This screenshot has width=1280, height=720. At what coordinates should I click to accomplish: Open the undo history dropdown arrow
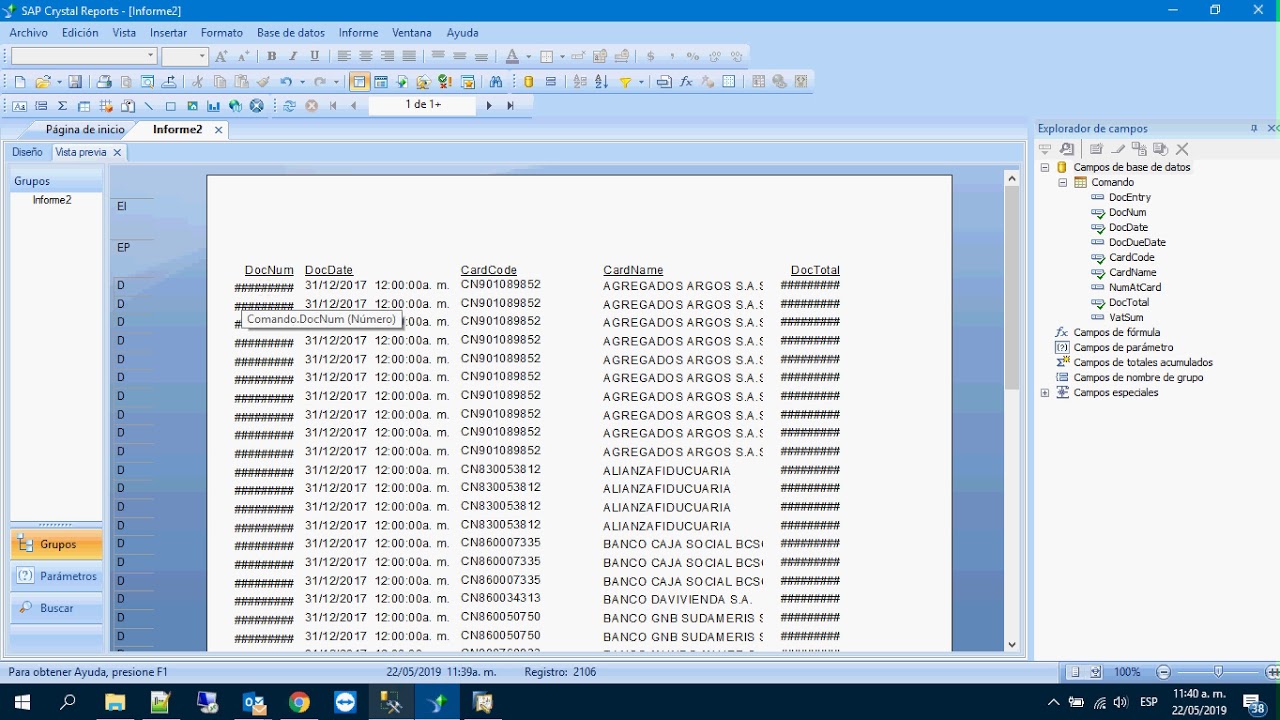point(302,82)
